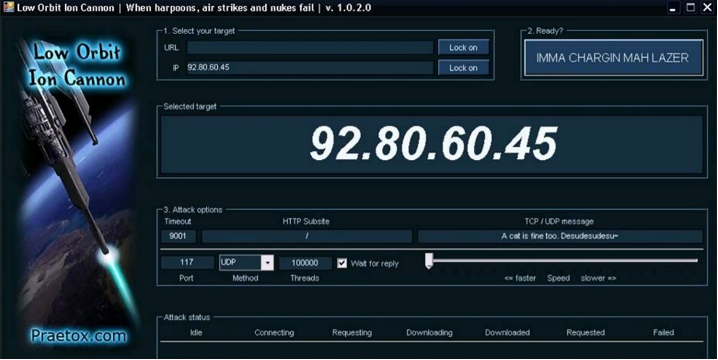Open the Praetox.com link in the sidebar
718x360 pixels.
coord(79,336)
